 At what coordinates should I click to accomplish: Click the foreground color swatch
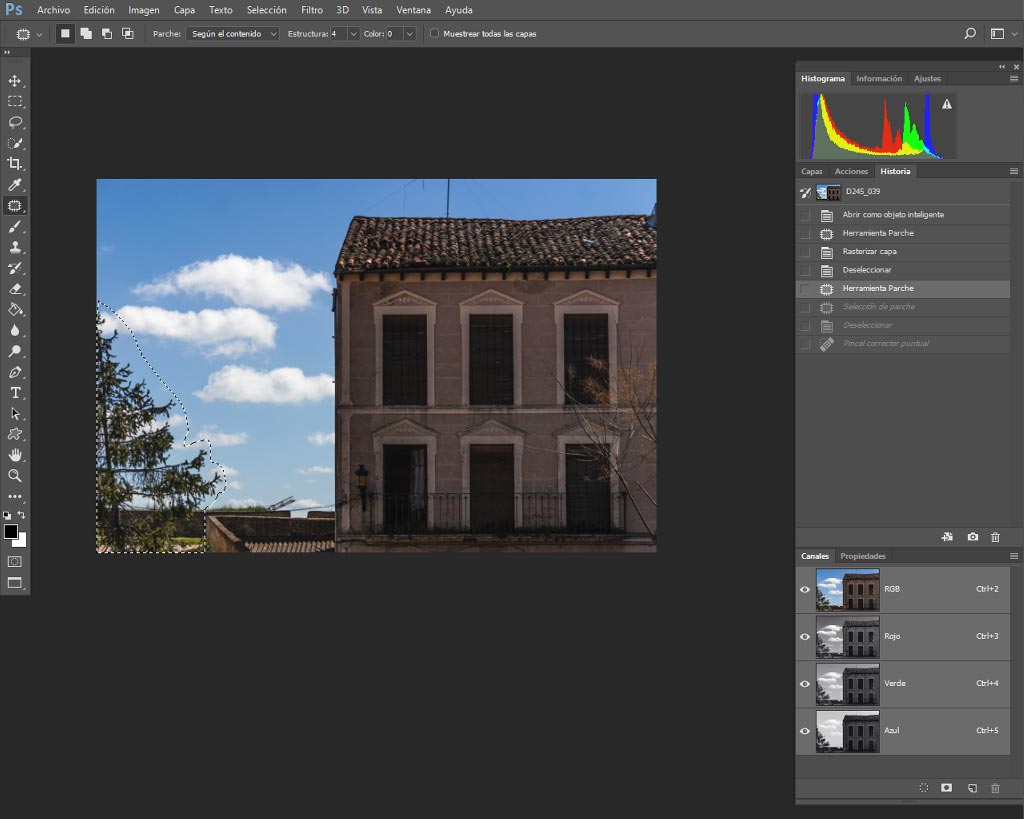pos(10,532)
